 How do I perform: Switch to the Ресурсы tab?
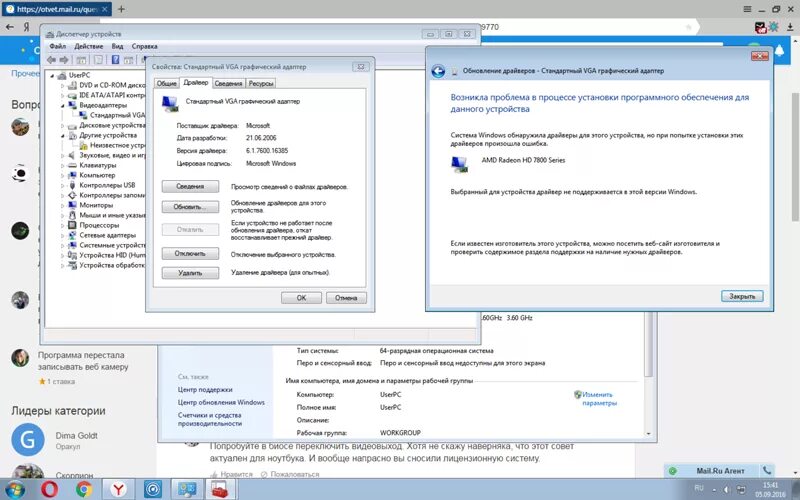point(261,83)
